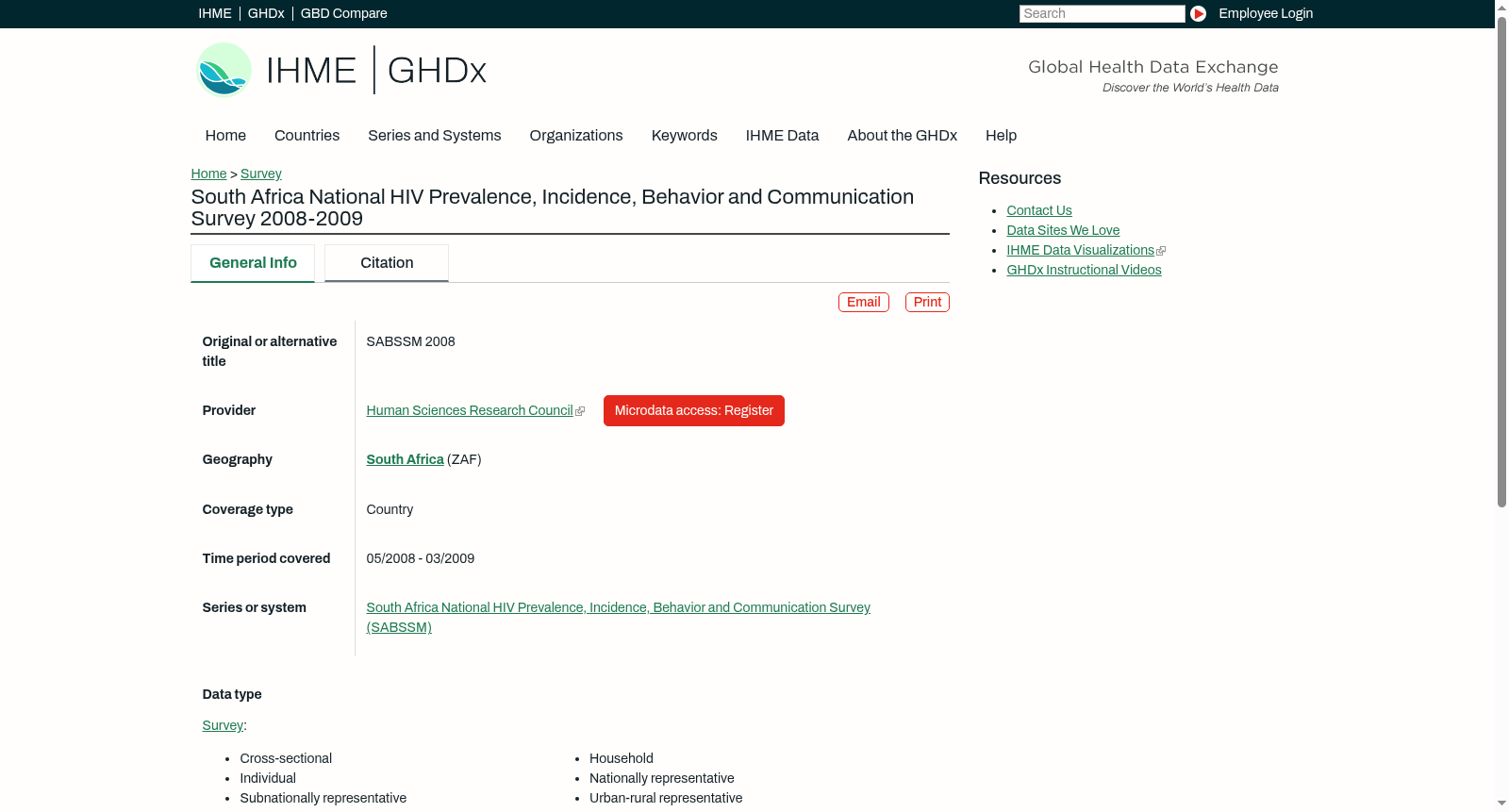Open IHME link in top bar
Image resolution: width=1509 pixels, height=812 pixels.
215,13
